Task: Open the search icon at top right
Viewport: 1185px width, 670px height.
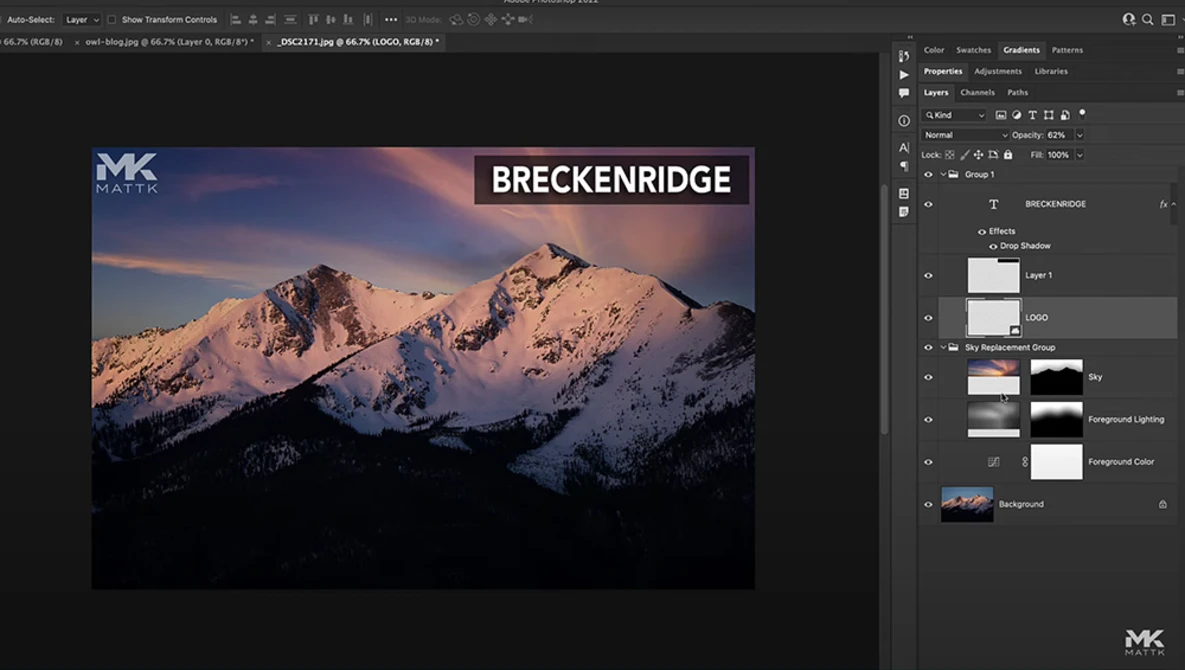Action: (x=1148, y=20)
